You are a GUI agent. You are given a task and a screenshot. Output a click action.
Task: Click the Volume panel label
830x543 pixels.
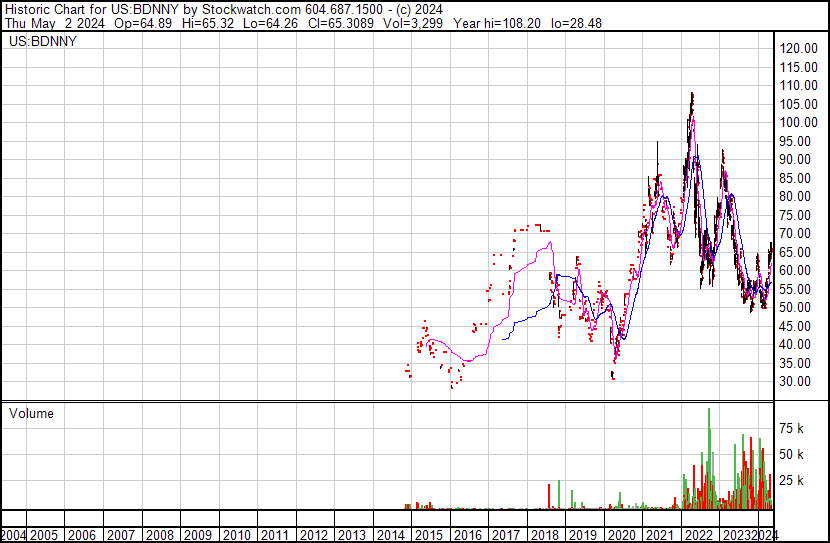[x=31, y=413]
